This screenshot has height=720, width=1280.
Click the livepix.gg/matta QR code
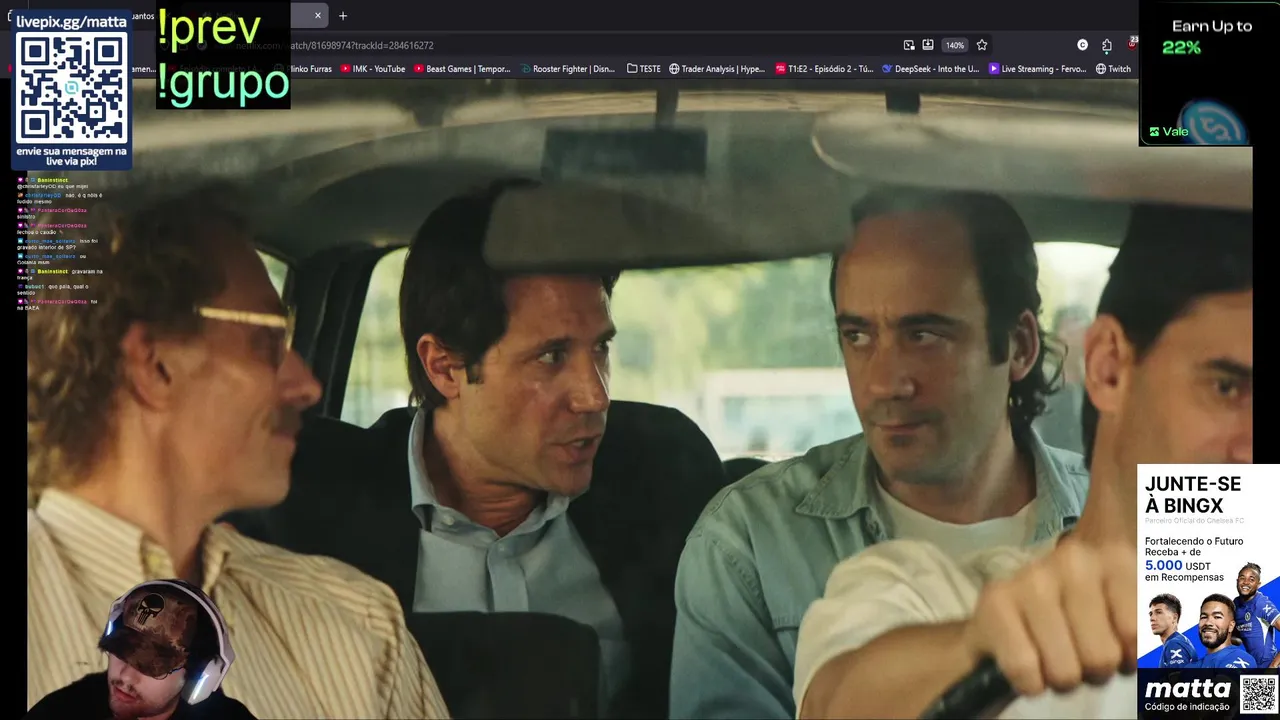click(x=71, y=87)
